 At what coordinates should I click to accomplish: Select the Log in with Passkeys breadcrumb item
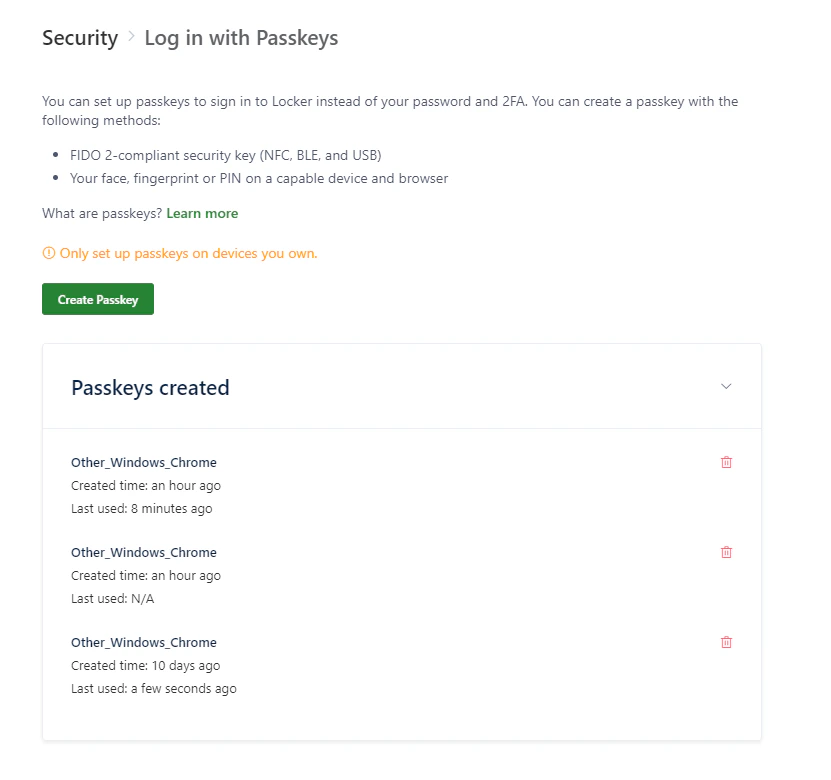tap(241, 38)
